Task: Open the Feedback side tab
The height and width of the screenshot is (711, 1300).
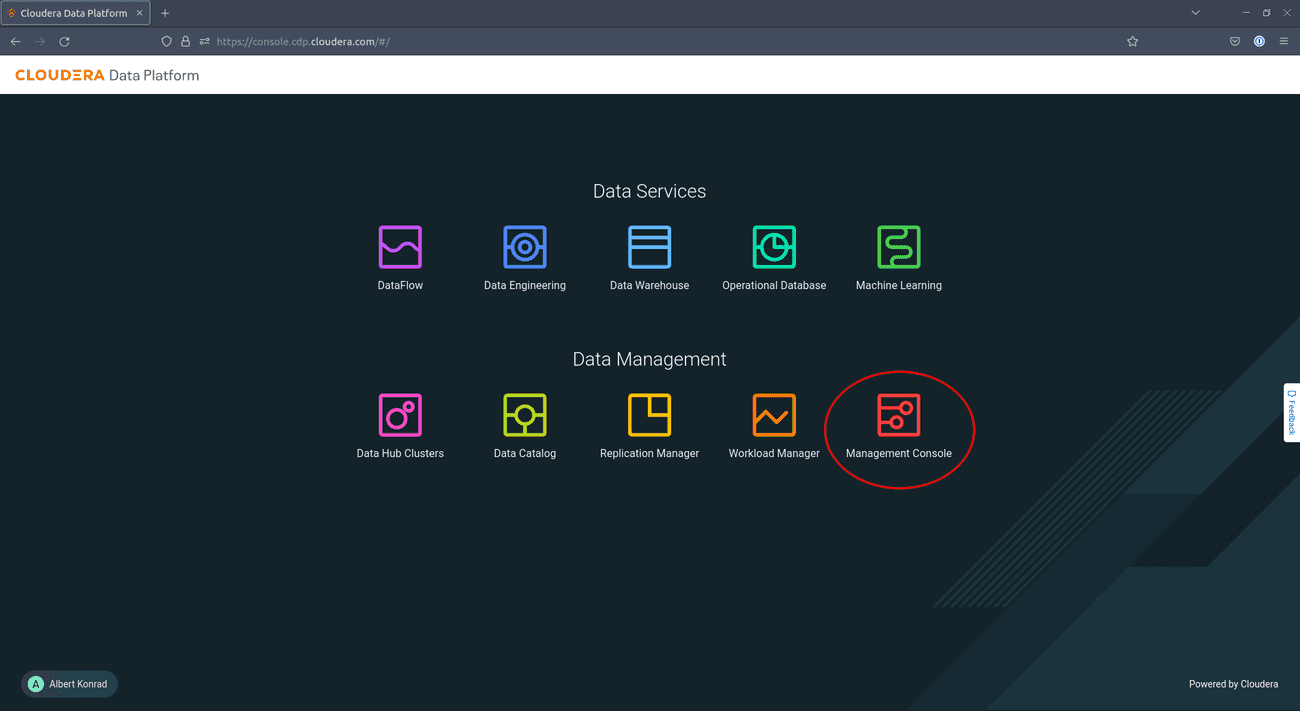Action: pyautogui.click(x=1291, y=412)
